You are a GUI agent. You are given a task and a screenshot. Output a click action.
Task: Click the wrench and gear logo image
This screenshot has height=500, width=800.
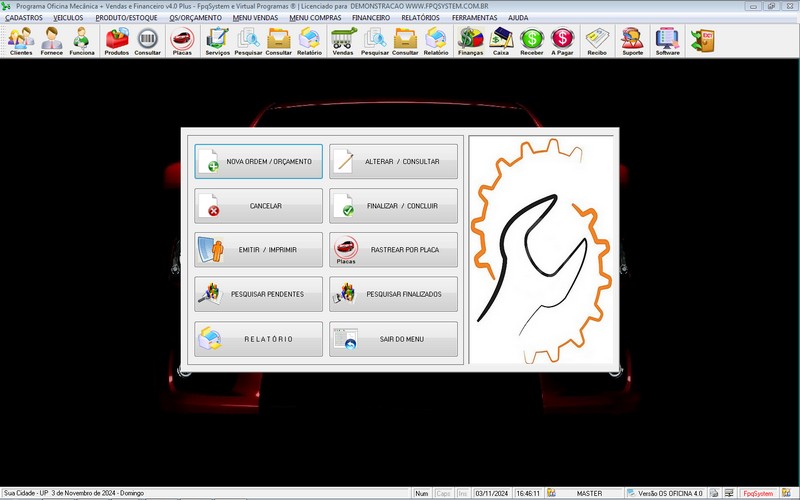[541, 250]
